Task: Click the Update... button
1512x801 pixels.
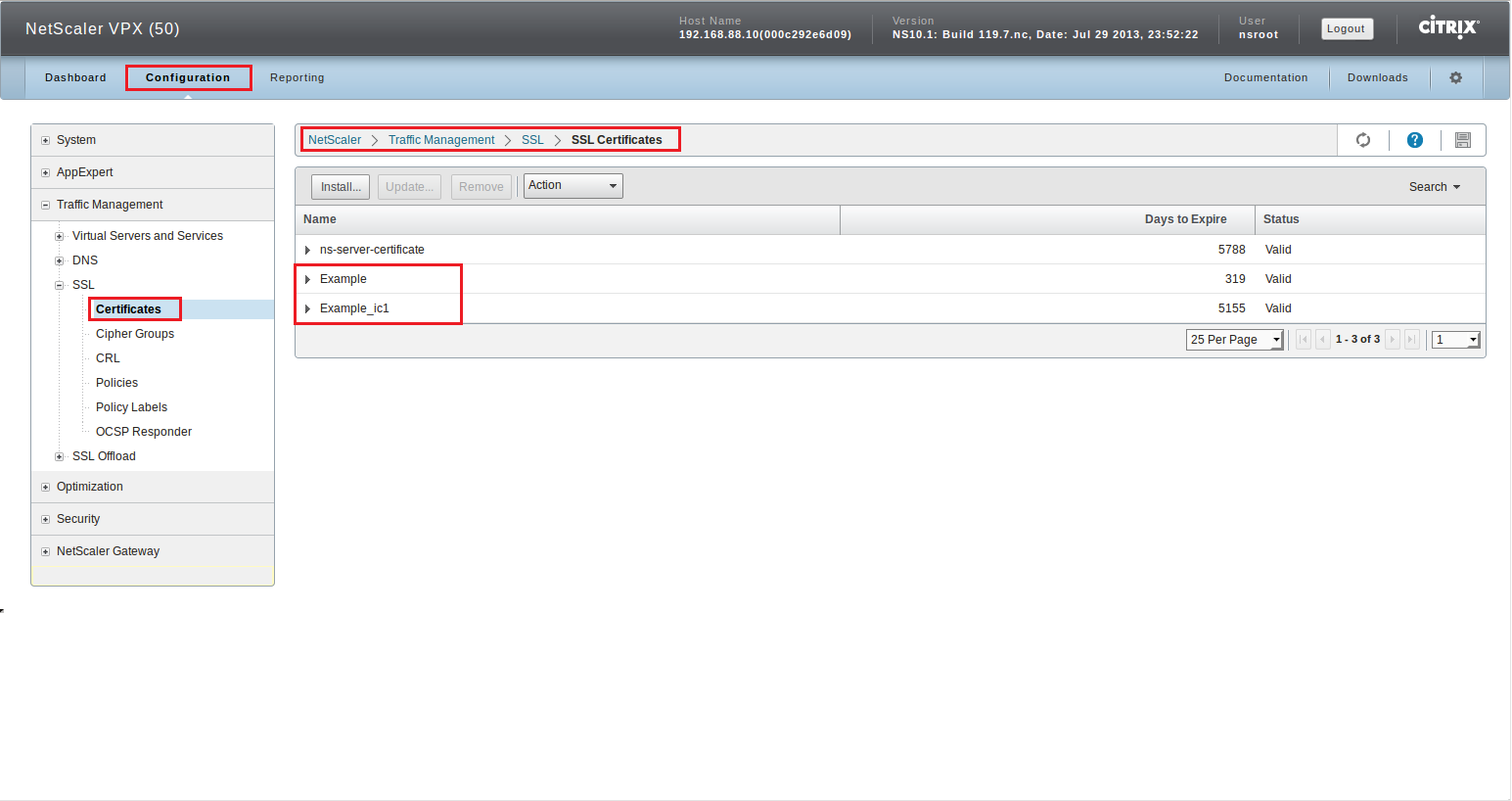Action: [x=409, y=187]
